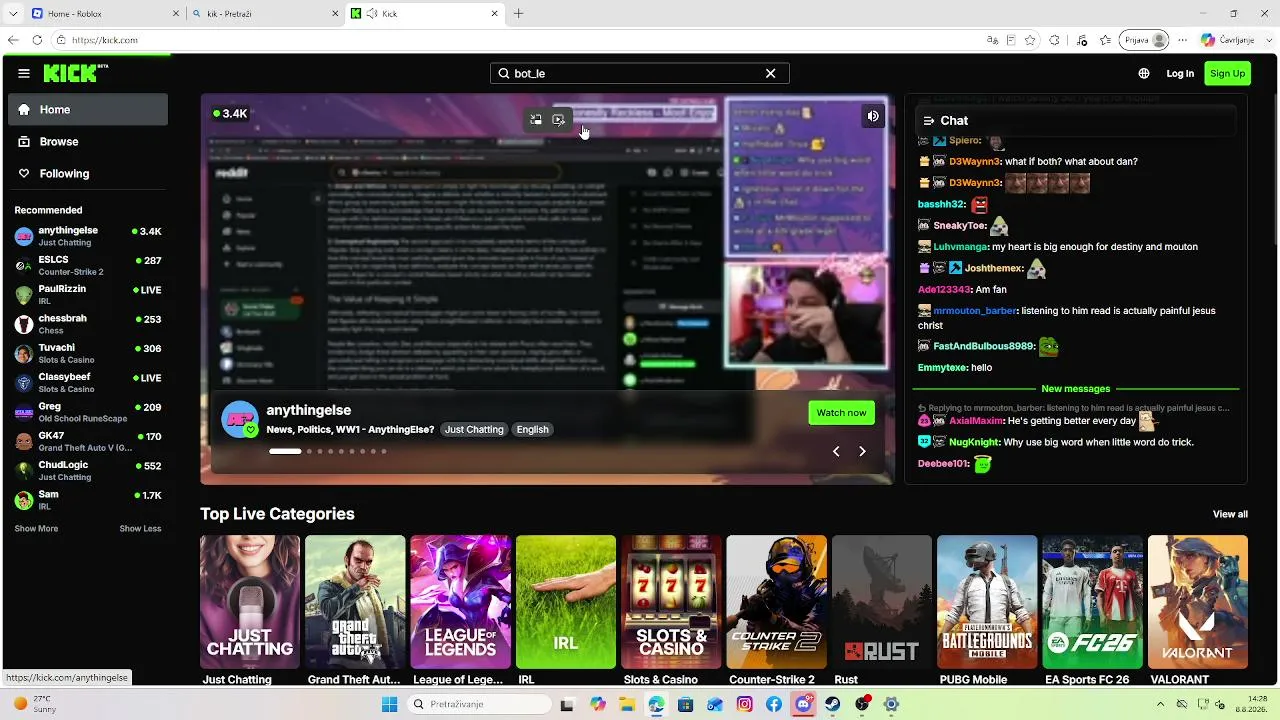
Task: Select Greg's channel avatar
Action: click(x=24, y=412)
